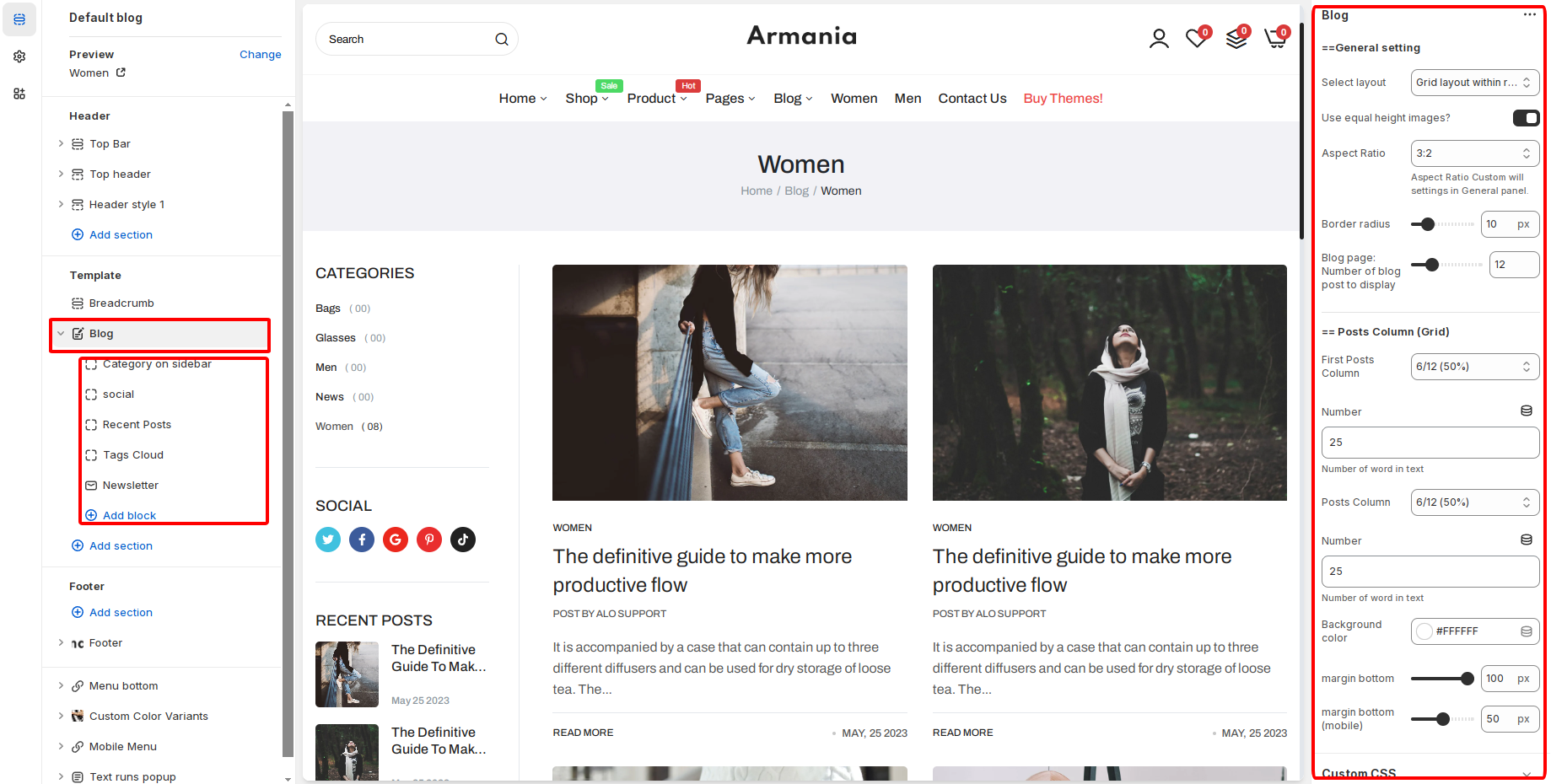Click the TikTok social icon
The width and height of the screenshot is (1551, 784).
pyautogui.click(x=463, y=540)
